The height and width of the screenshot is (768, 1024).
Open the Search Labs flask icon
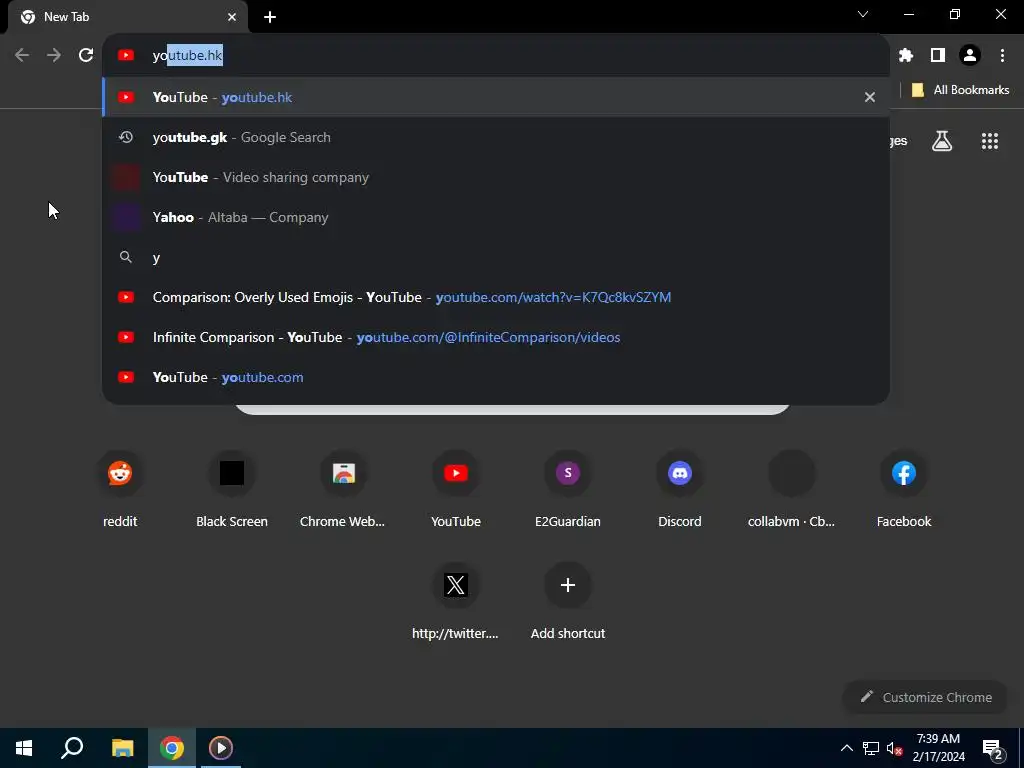click(x=942, y=141)
